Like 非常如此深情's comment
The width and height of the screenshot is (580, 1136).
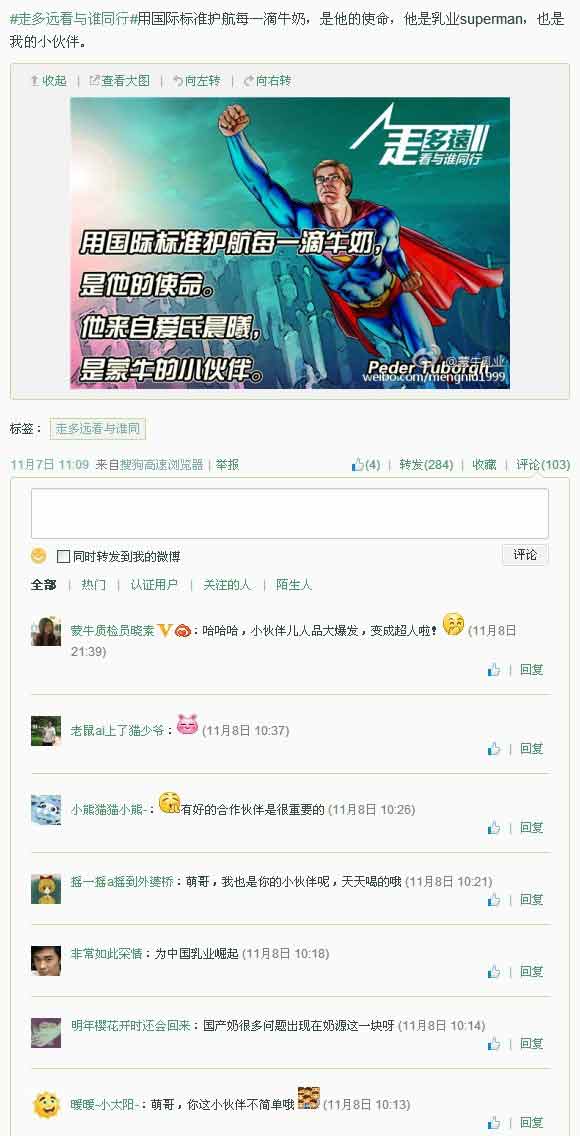tap(494, 972)
